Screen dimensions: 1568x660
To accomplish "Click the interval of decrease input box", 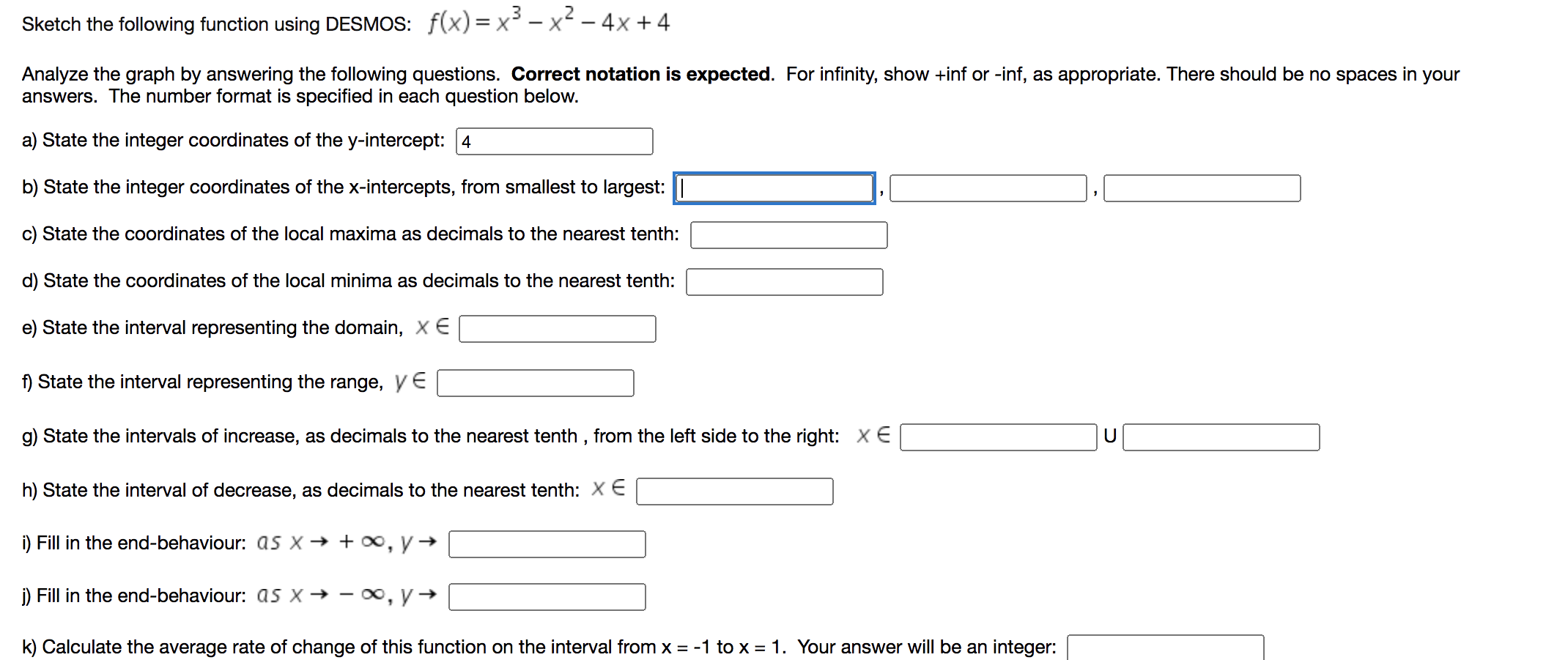I will click(x=735, y=492).
